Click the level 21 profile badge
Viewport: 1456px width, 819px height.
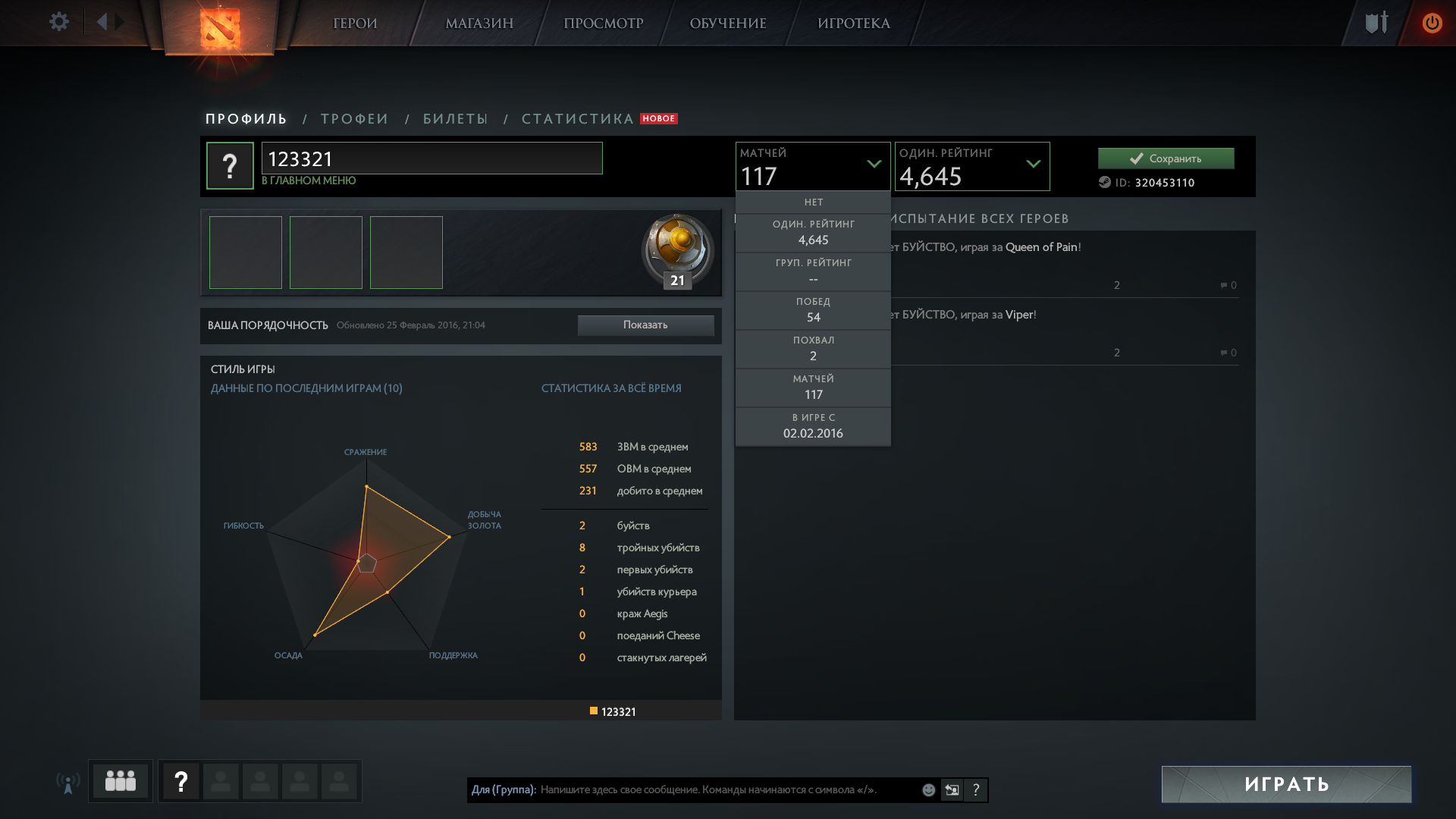[x=677, y=252]
